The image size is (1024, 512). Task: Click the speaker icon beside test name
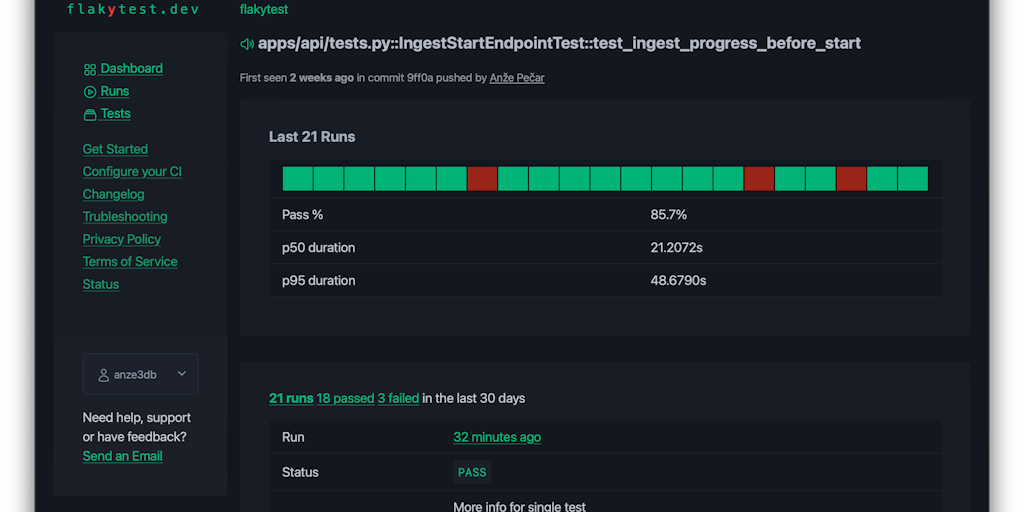[247, 44]
